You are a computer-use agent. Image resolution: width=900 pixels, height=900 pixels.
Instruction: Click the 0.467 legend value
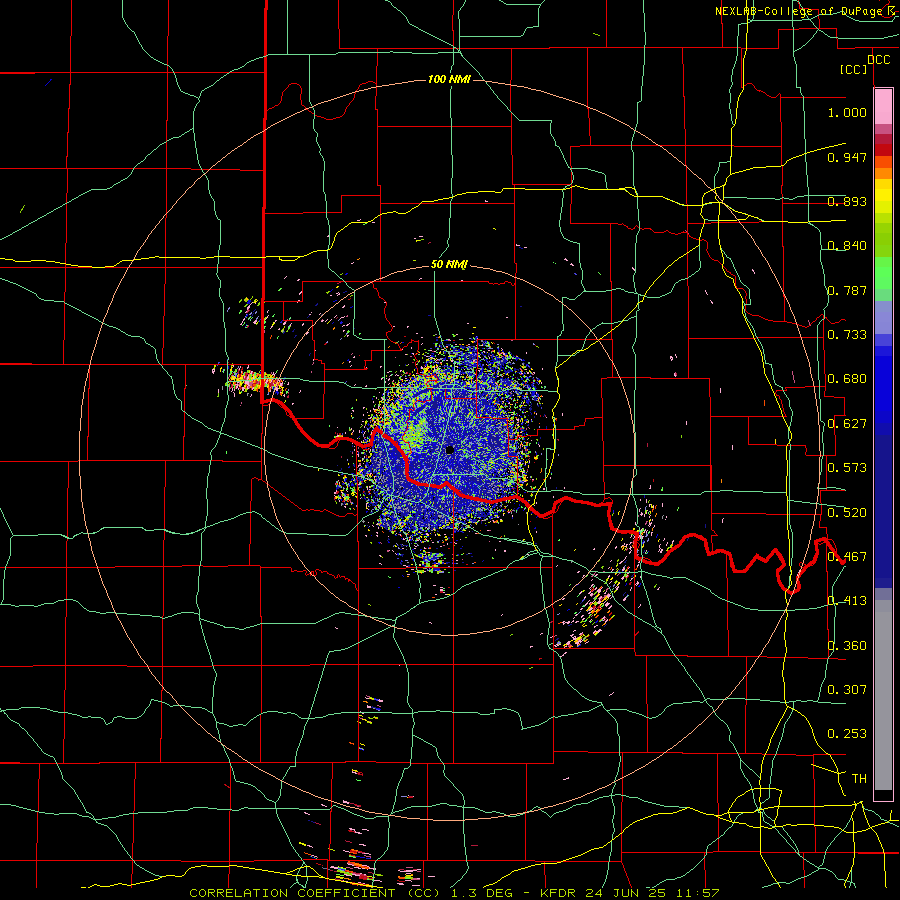(x=847, y=557)
